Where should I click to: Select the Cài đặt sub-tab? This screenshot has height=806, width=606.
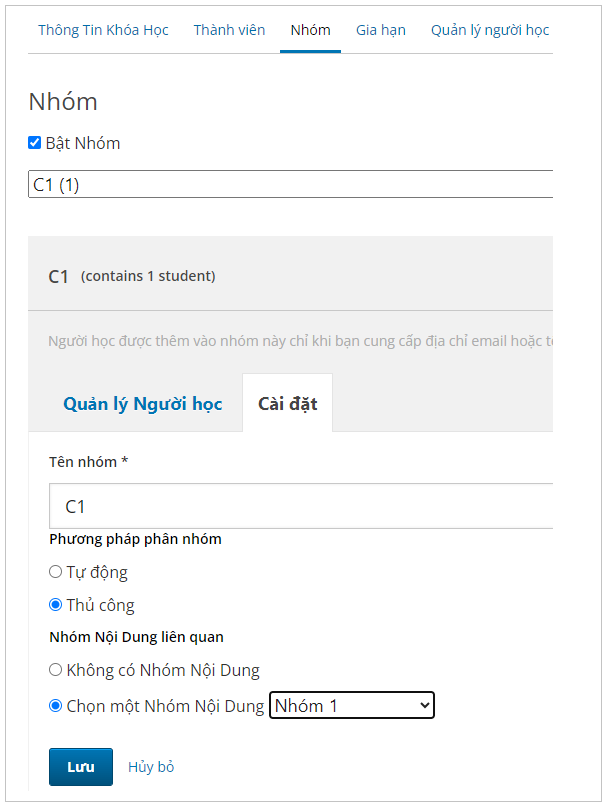click(287, 404)
